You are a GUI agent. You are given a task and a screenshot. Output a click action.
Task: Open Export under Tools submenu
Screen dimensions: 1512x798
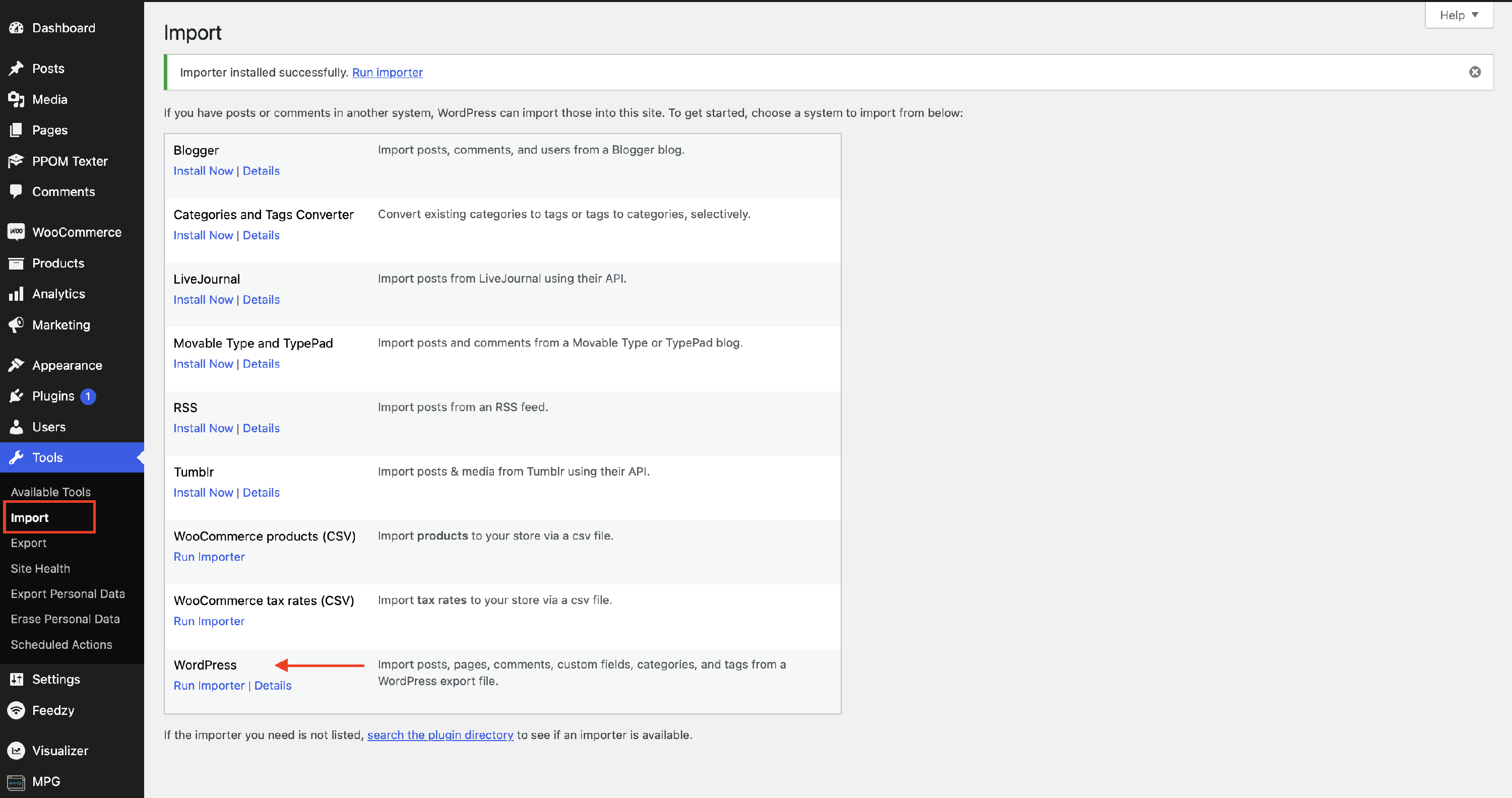coord(28,543)
